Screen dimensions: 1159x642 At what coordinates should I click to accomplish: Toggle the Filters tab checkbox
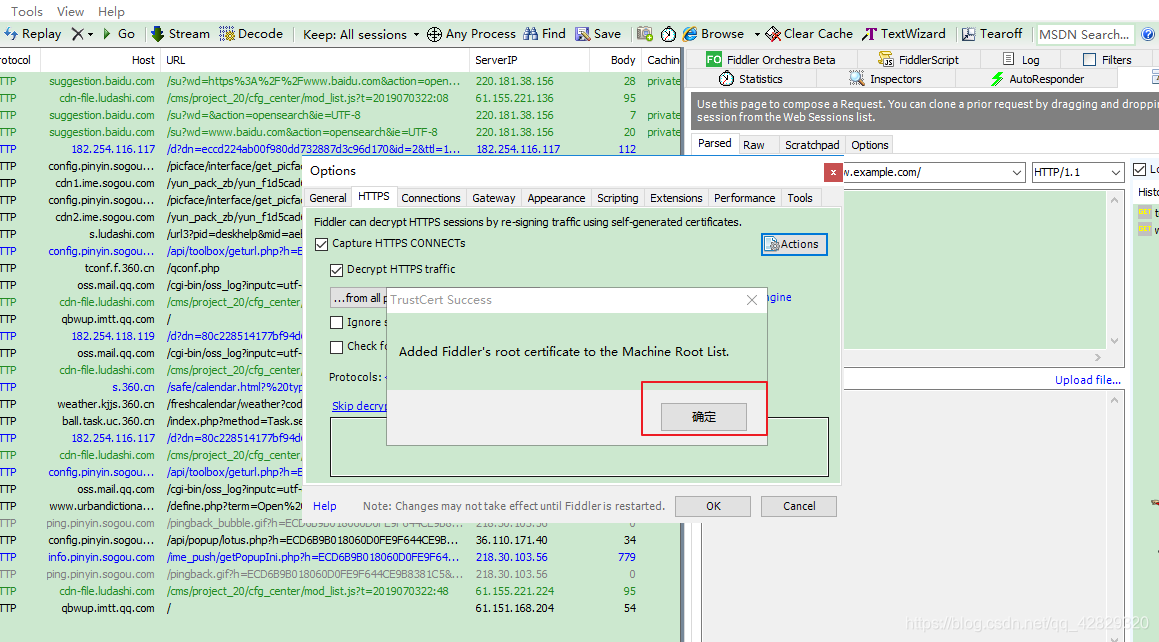coord(1090,59)
